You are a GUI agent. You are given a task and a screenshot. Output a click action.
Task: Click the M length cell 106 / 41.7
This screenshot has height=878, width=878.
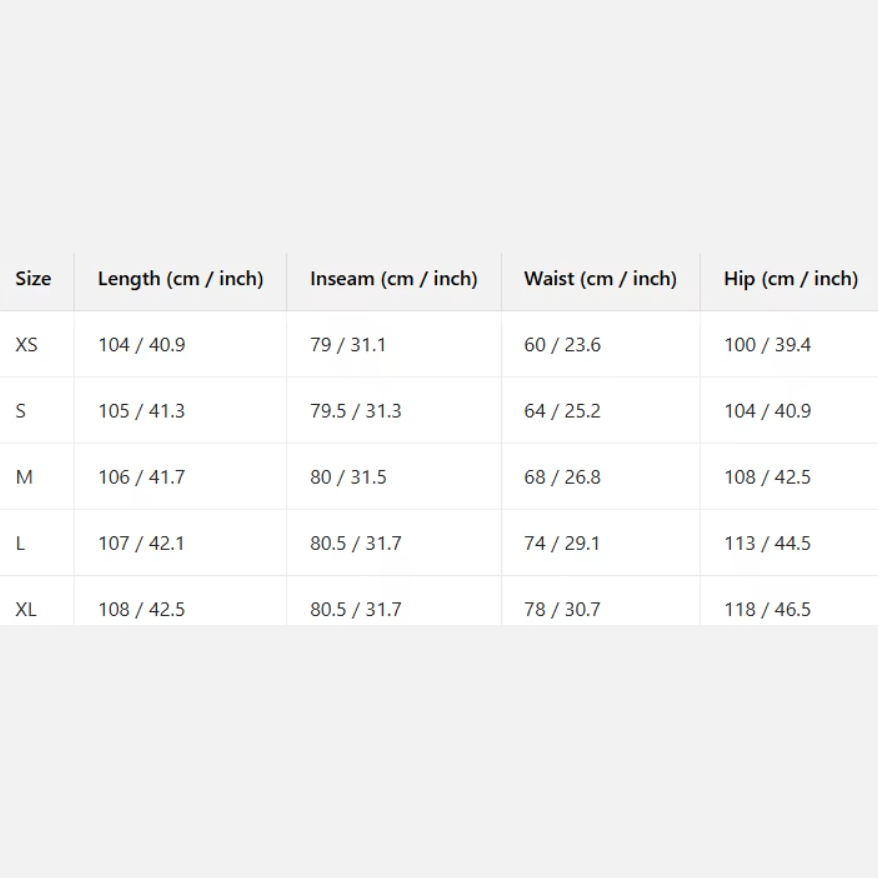point(141,477)
